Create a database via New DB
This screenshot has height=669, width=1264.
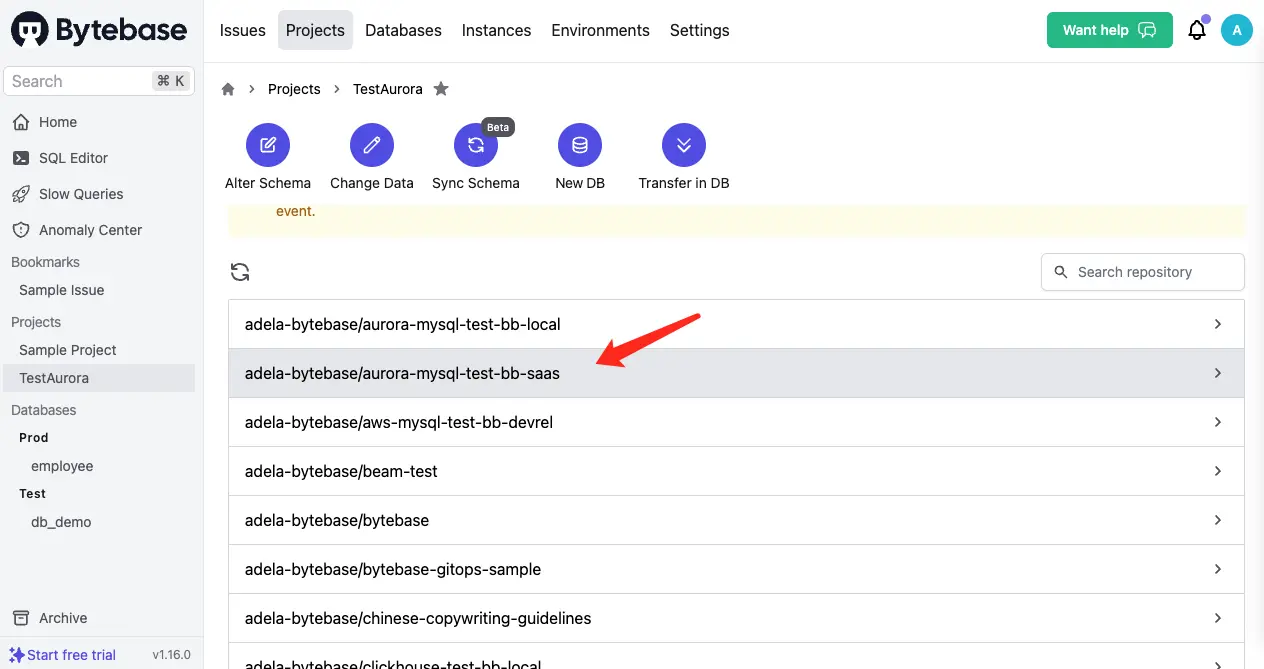coord(580,156)
